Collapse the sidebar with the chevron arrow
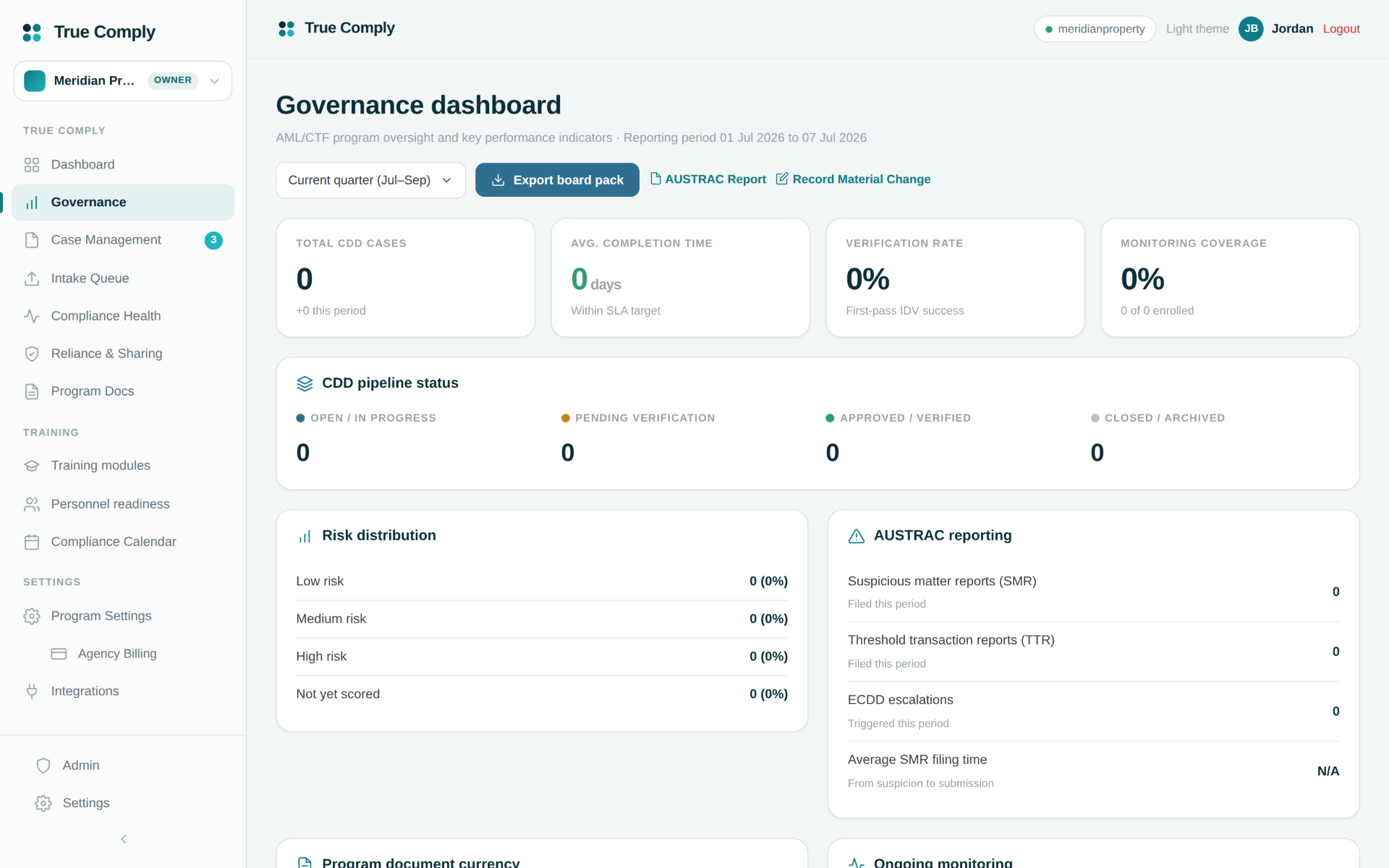Image resolution: width=1389 pixels, height=868 pixels. 124,839
